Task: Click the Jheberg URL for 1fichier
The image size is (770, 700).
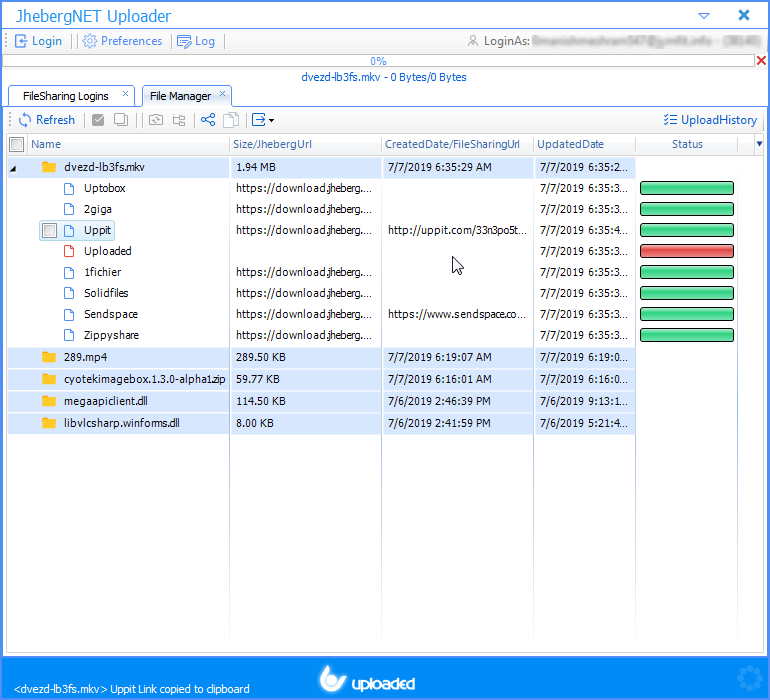Action: tap(304, 272)
